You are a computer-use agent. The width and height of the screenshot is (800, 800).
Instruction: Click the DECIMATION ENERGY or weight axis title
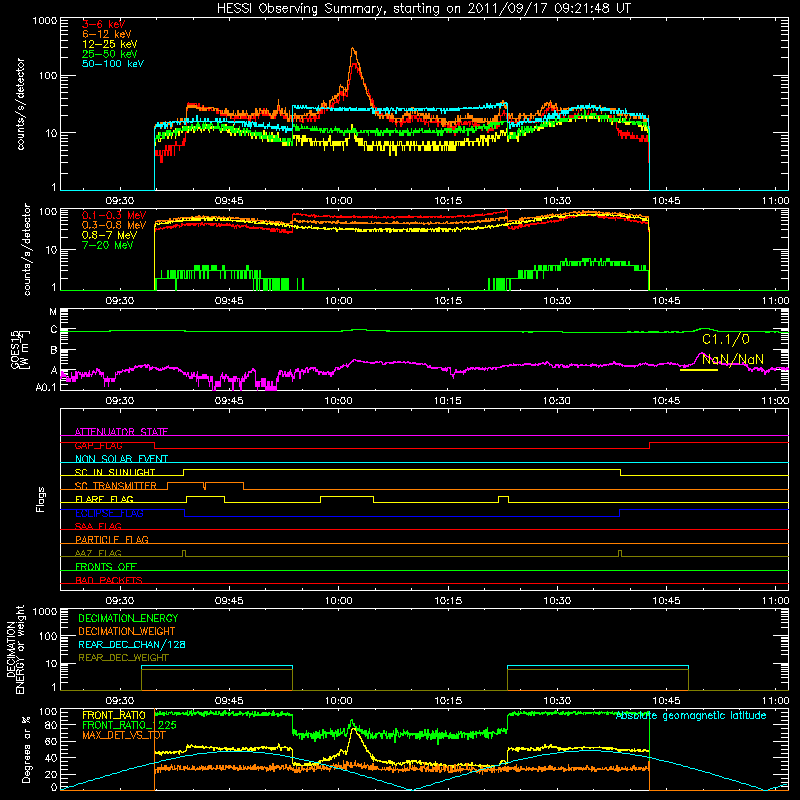click(16, 649)
